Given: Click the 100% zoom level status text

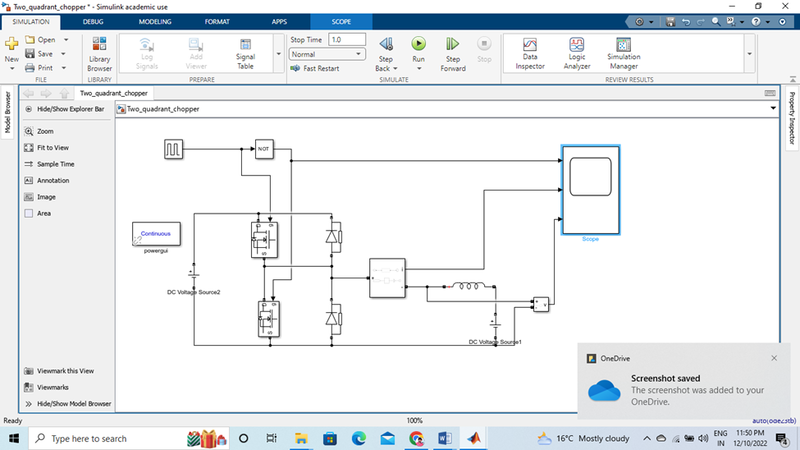Looking at the screenshot, I should click(x=414, y=420).
